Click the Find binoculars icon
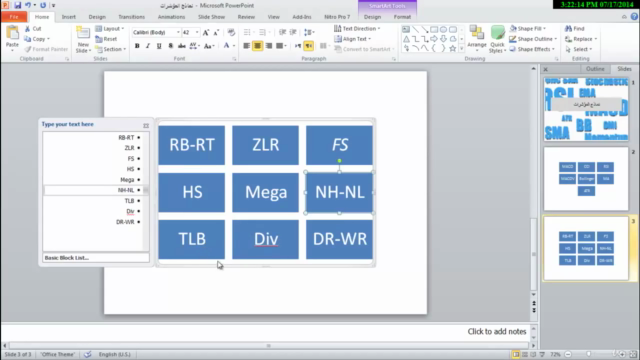The height and width of the screenshot is (360, 640). tap(568, 29)
